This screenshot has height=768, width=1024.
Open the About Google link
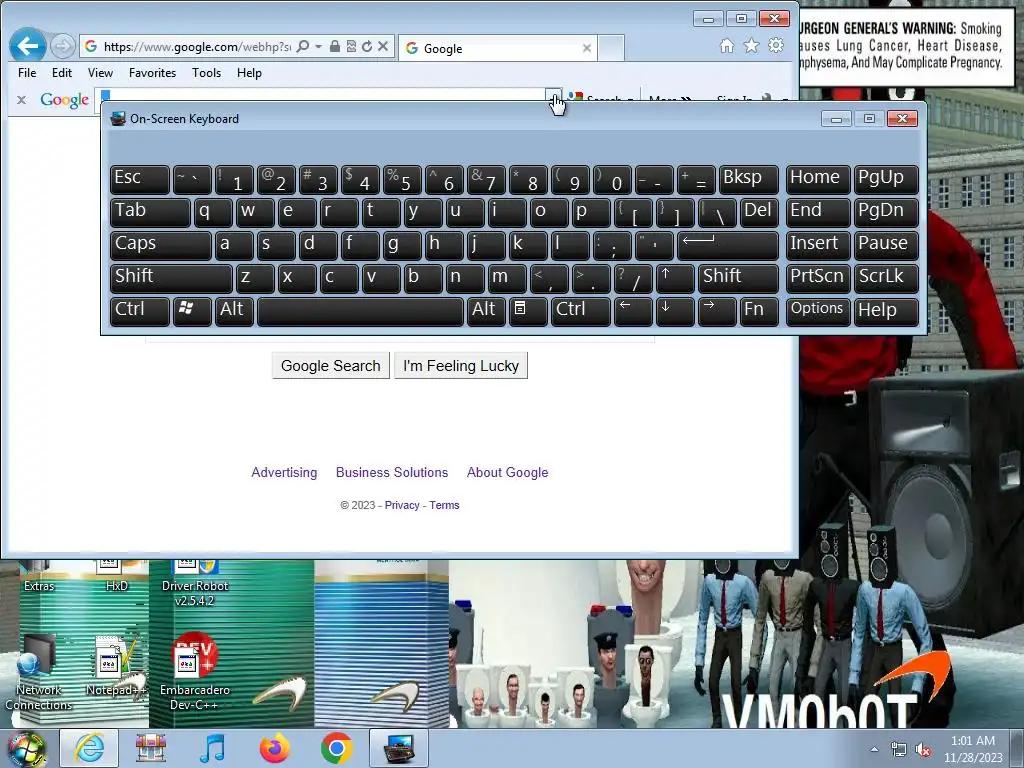[507, 472]
